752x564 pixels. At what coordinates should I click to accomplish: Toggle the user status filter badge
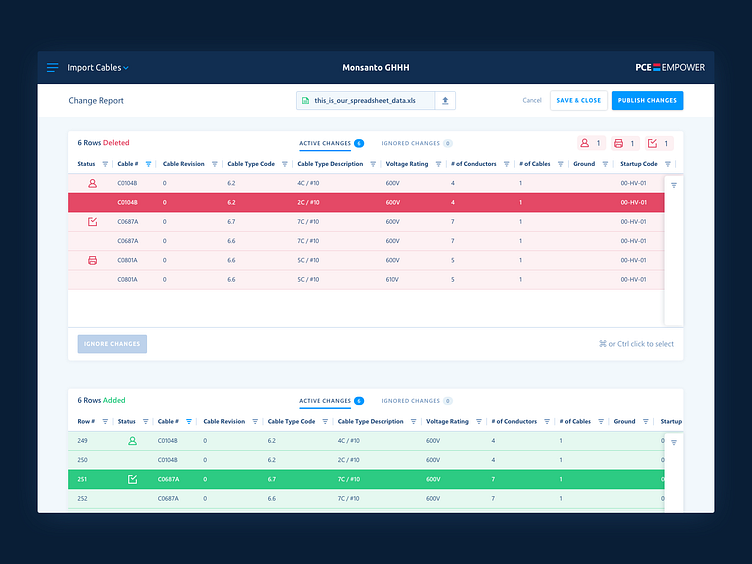pyautogui.click(x=590, y=143)
